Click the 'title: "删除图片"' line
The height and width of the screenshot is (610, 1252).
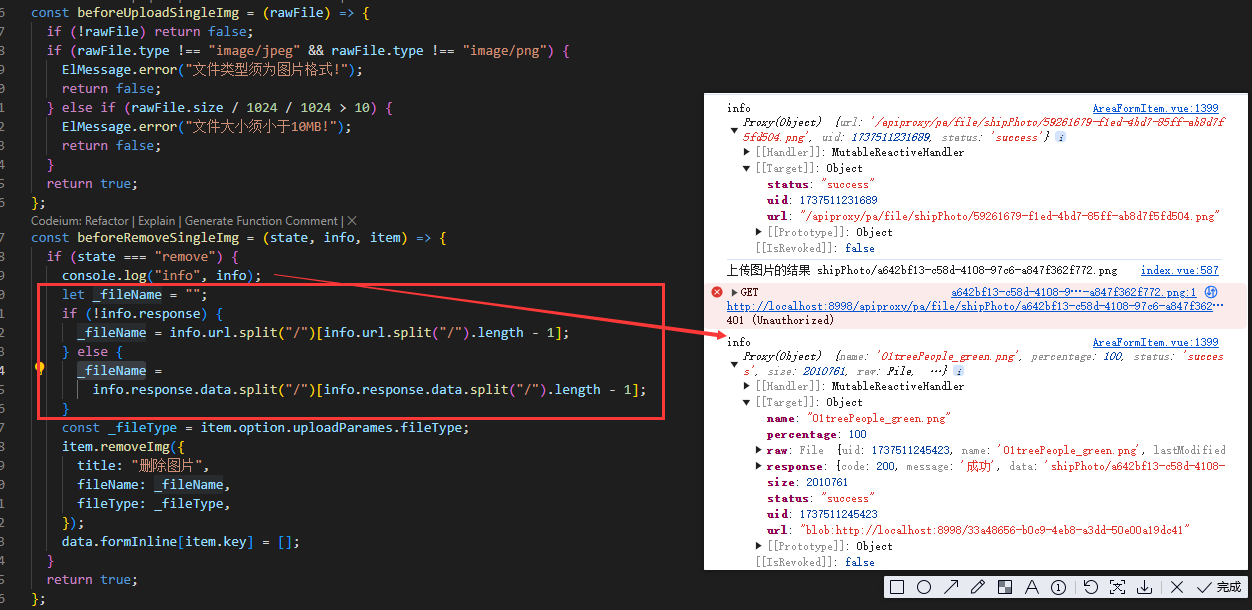point(144,465)
